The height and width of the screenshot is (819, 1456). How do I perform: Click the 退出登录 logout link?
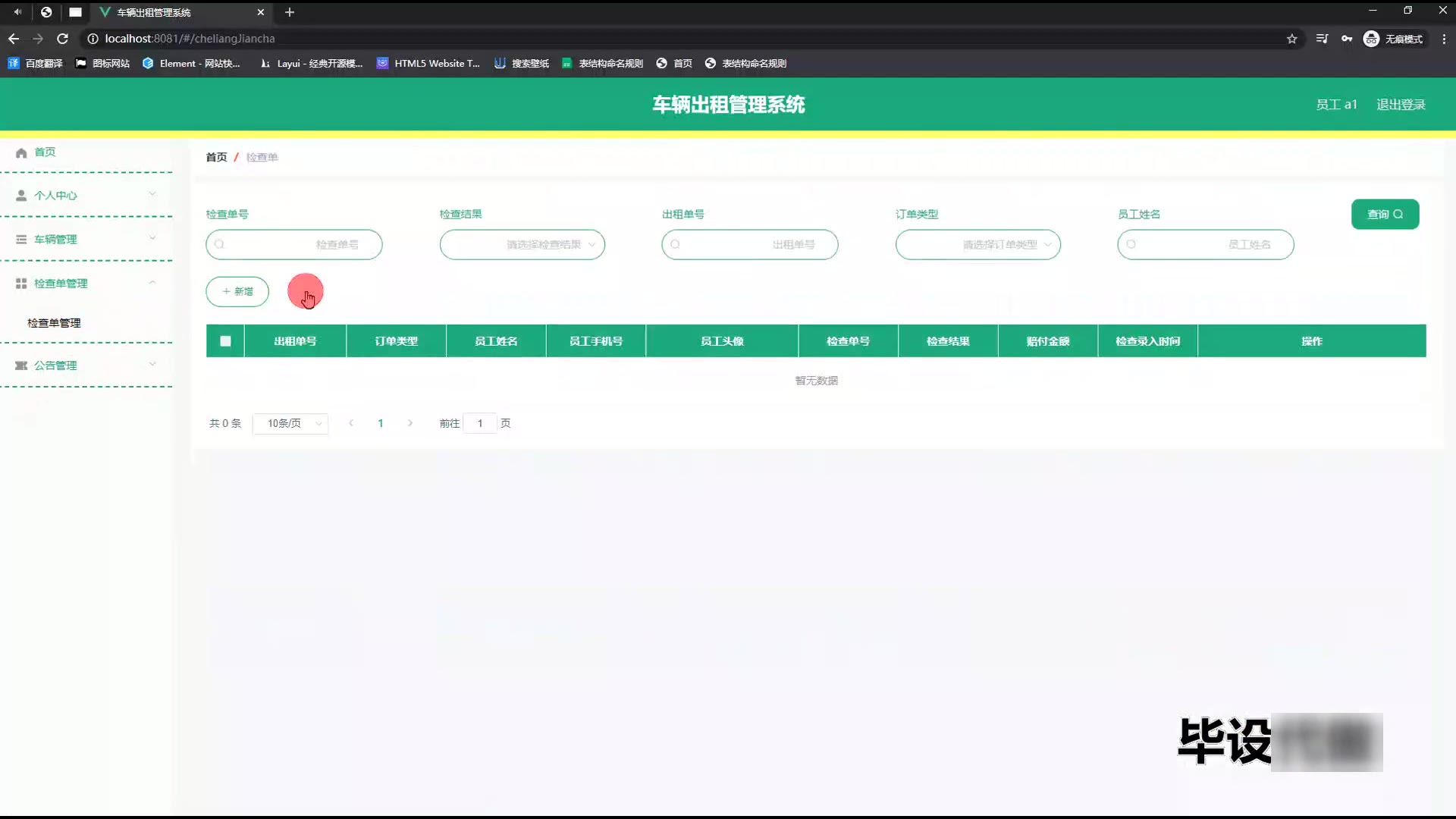1401,105
